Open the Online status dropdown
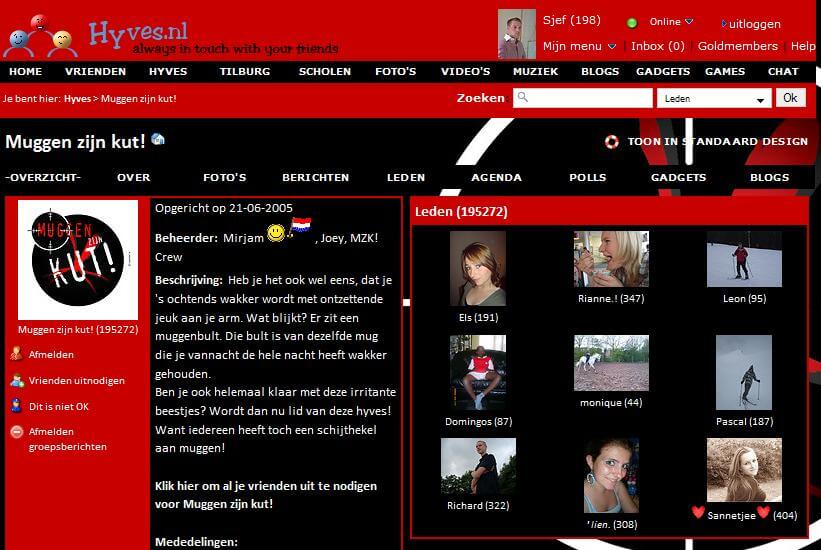This screenshot has height=550, width=821. [x=689, y=21]
